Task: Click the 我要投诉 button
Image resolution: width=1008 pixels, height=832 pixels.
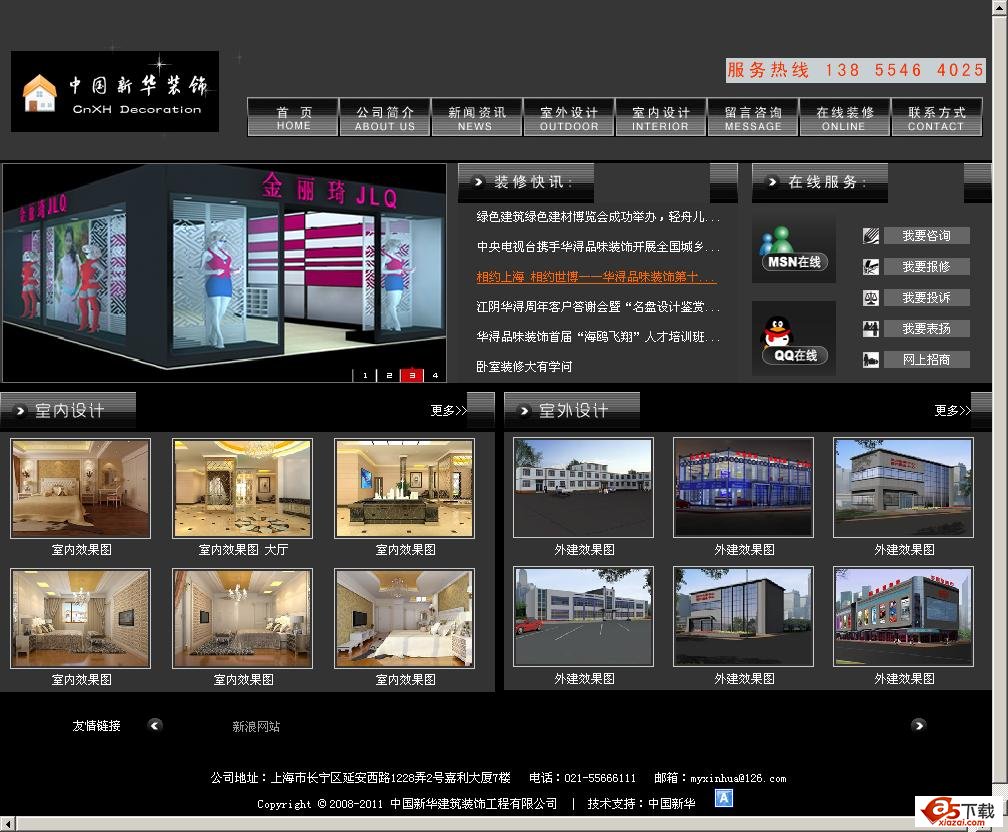Action: coord(926,298)
